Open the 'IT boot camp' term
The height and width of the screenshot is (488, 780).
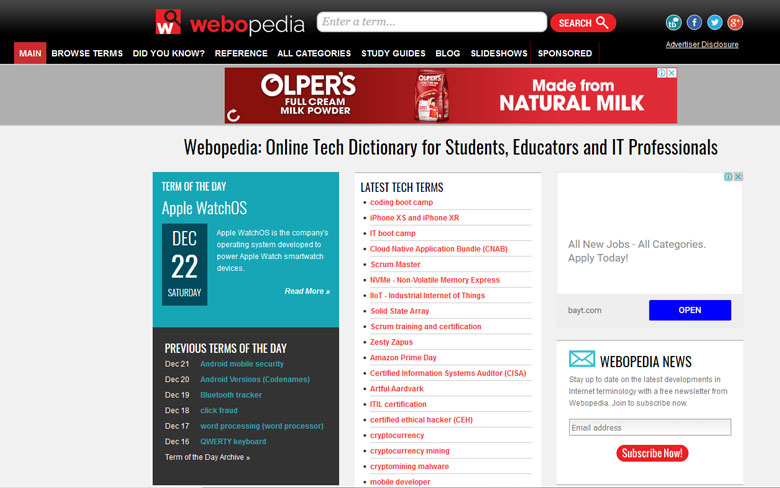click(x=392, y=233)
